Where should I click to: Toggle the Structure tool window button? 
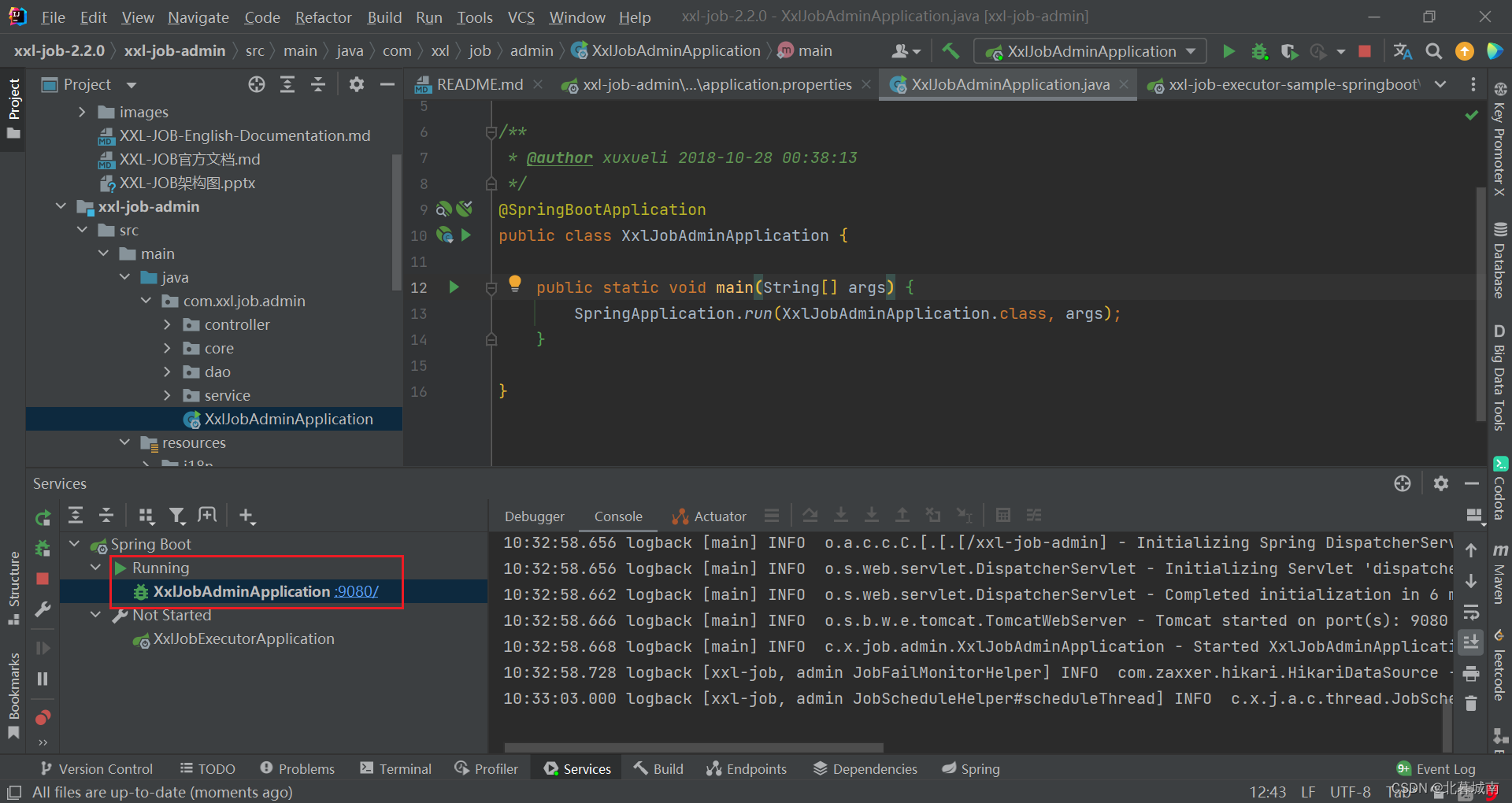[13, 587]
